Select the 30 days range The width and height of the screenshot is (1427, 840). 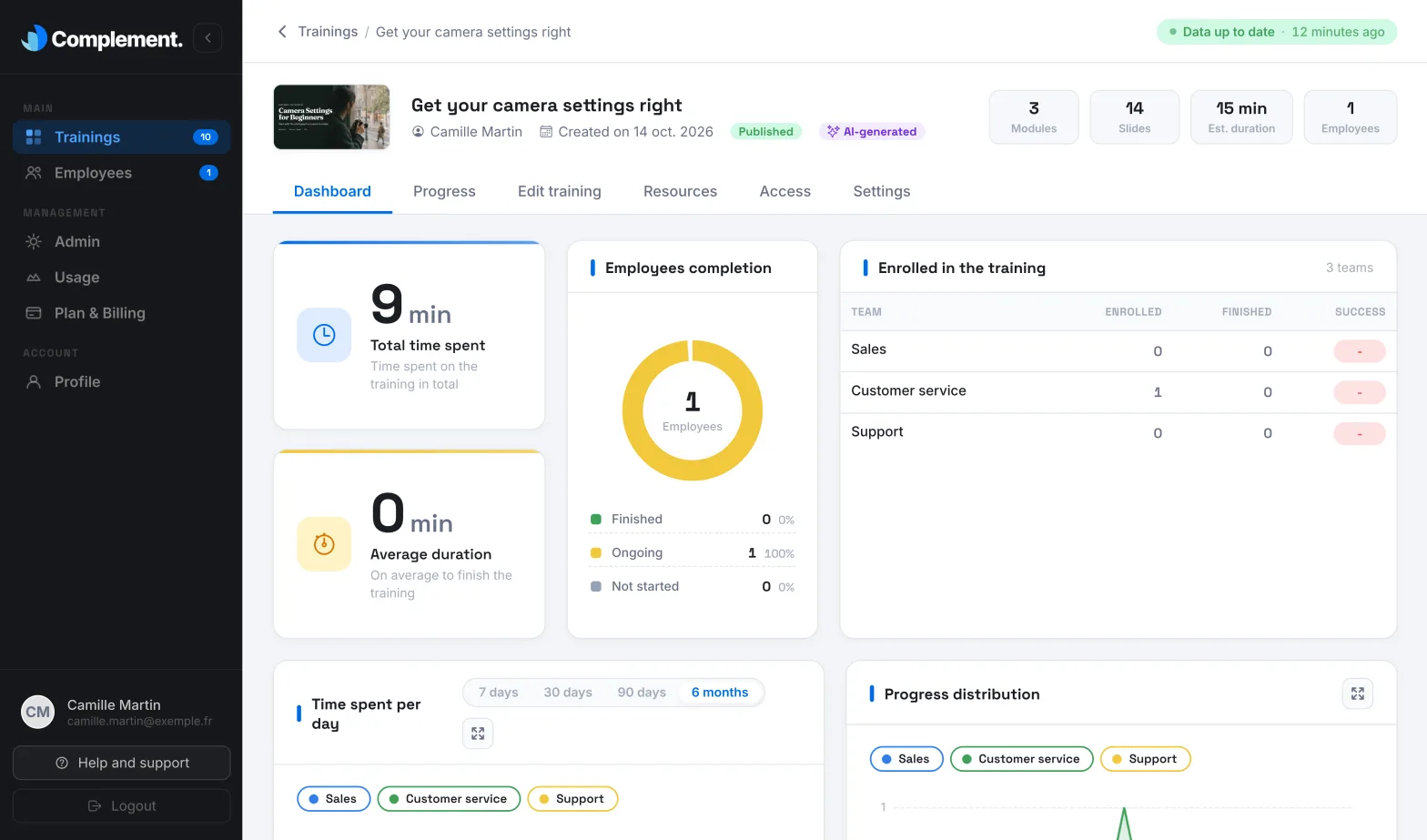(x=568, y=693)
